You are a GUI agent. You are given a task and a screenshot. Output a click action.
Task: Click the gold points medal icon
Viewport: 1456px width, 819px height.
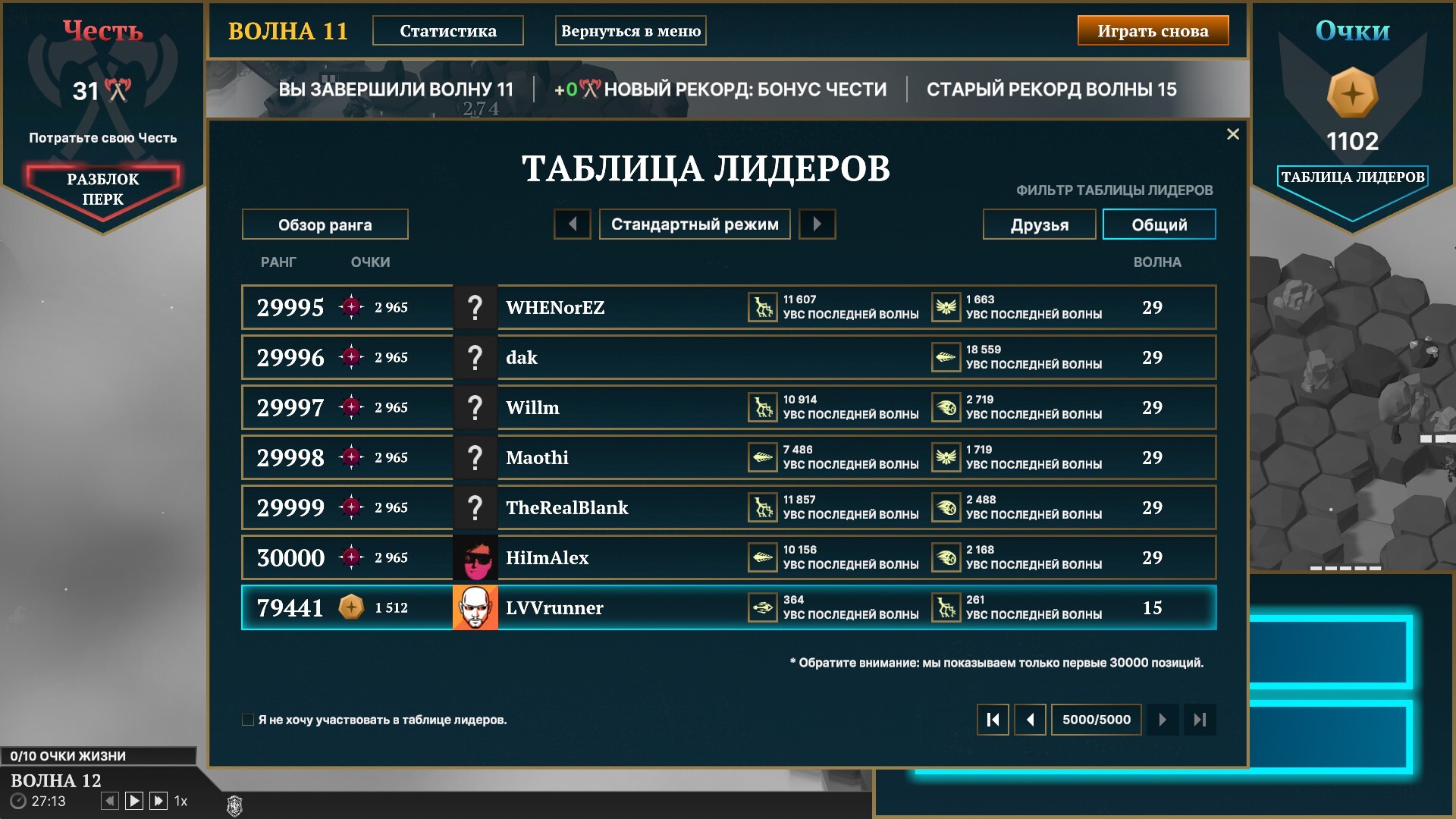[x=1352, y=94]
